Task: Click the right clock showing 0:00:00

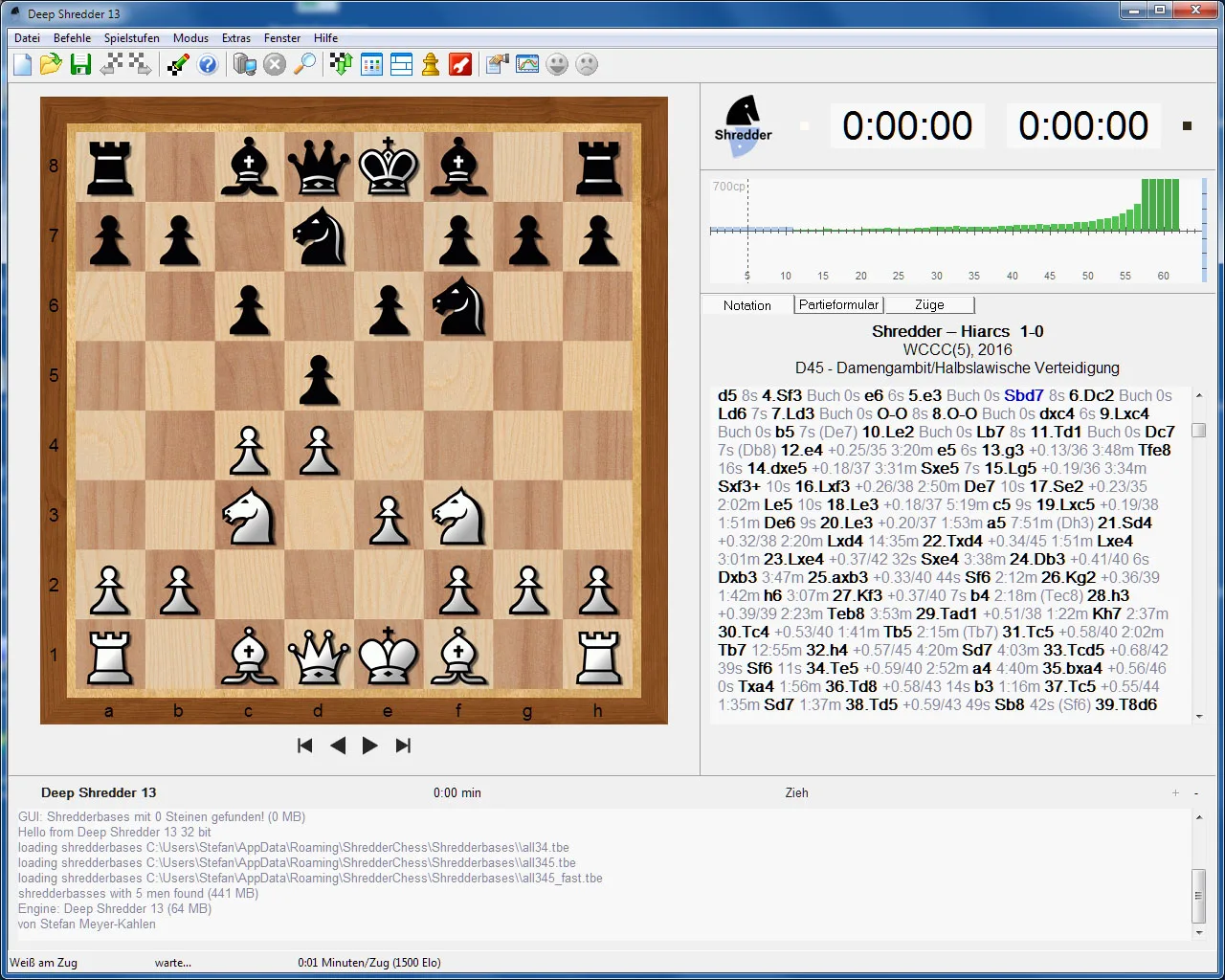Action: click(x=1083, y=126)
